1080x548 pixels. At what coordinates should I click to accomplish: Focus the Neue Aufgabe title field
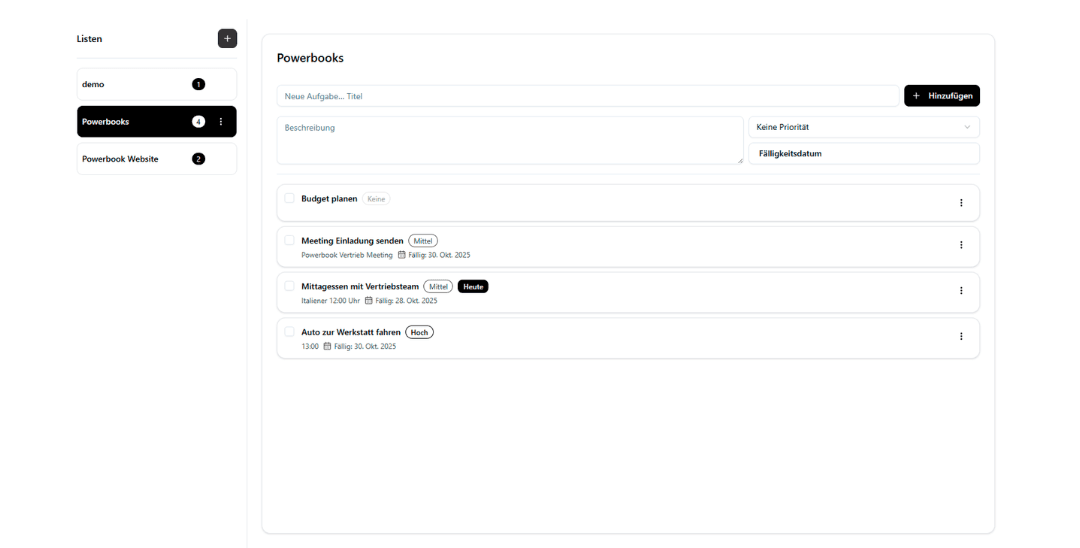[587, 96]
